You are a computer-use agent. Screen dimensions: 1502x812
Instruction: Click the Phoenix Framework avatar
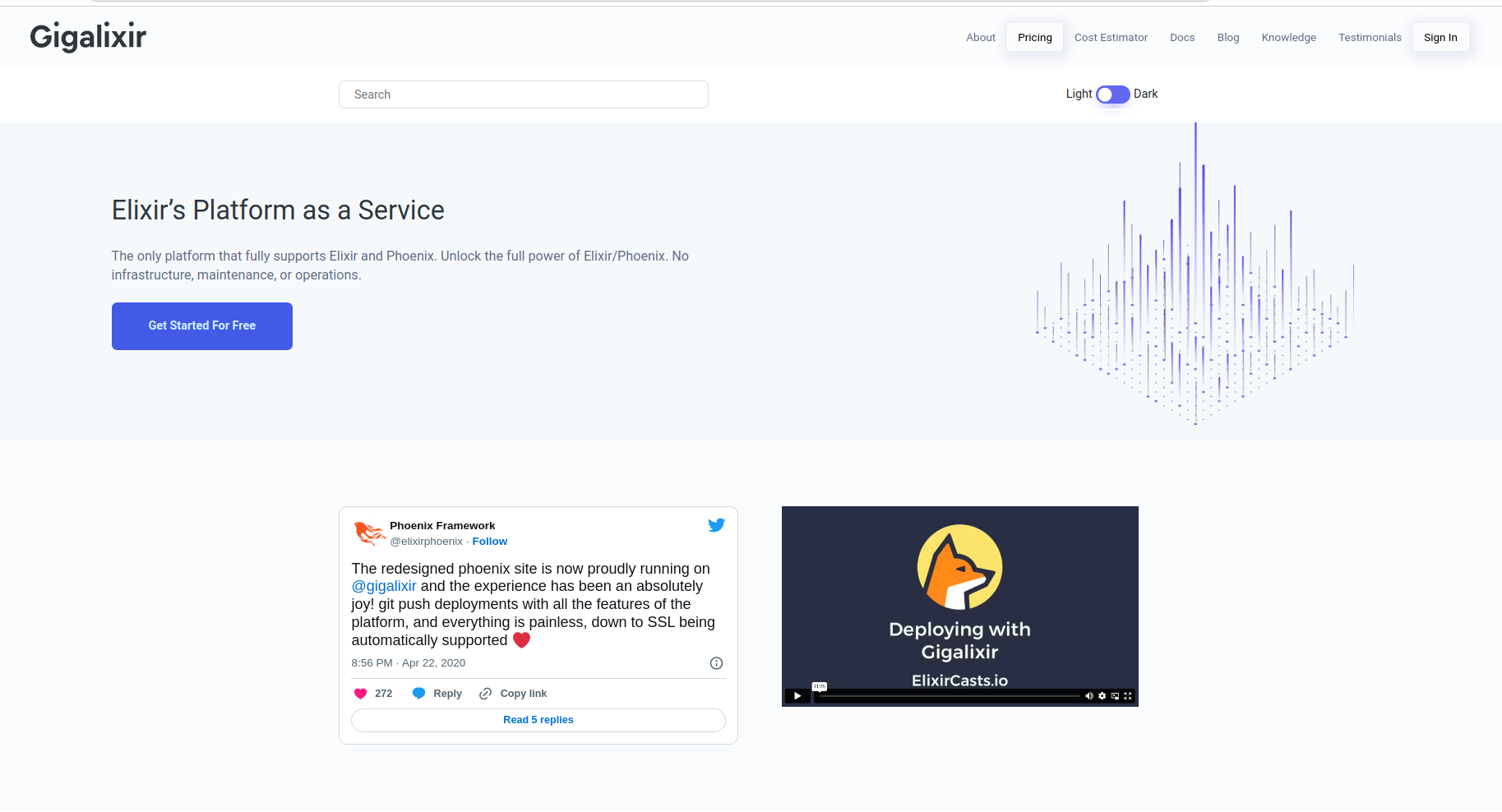(x=369, y=533)
